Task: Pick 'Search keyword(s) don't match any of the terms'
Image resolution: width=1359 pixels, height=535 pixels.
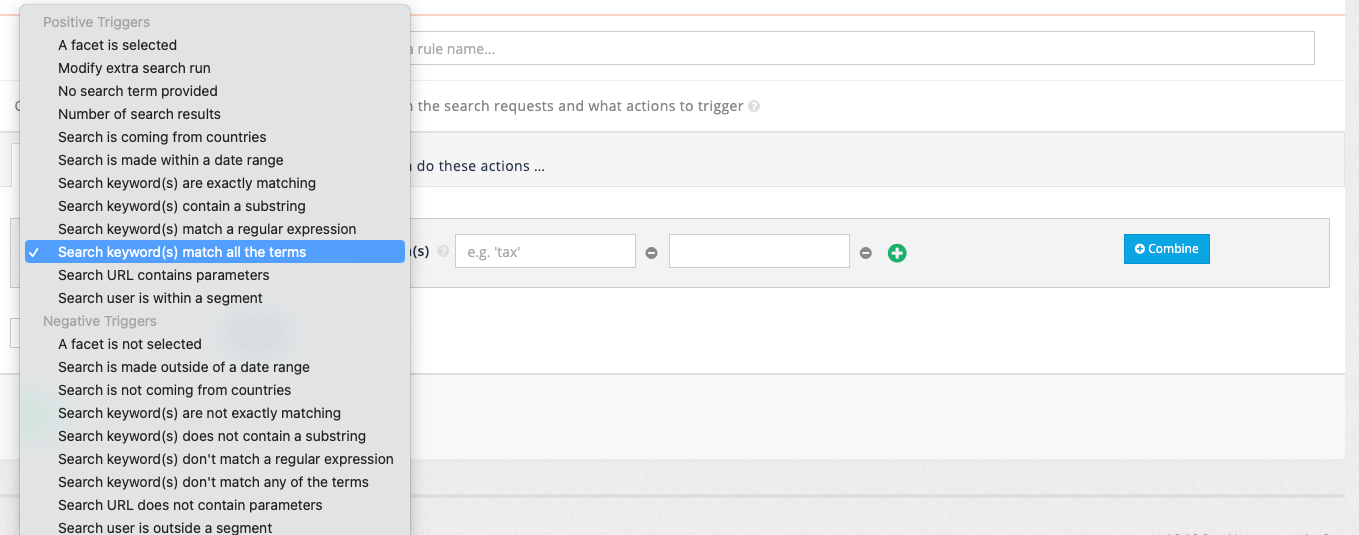Action: 215,482
